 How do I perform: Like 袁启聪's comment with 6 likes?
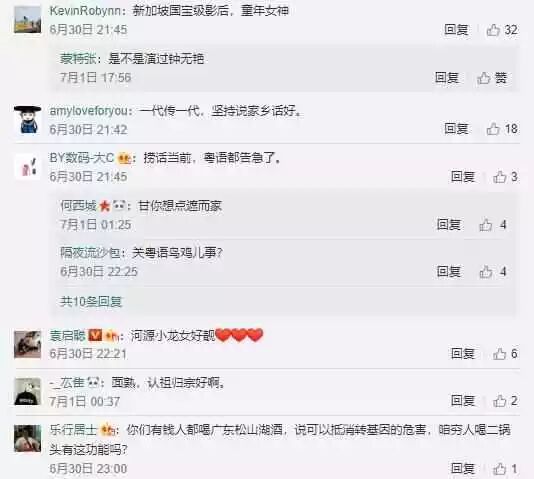coord(500,354)
